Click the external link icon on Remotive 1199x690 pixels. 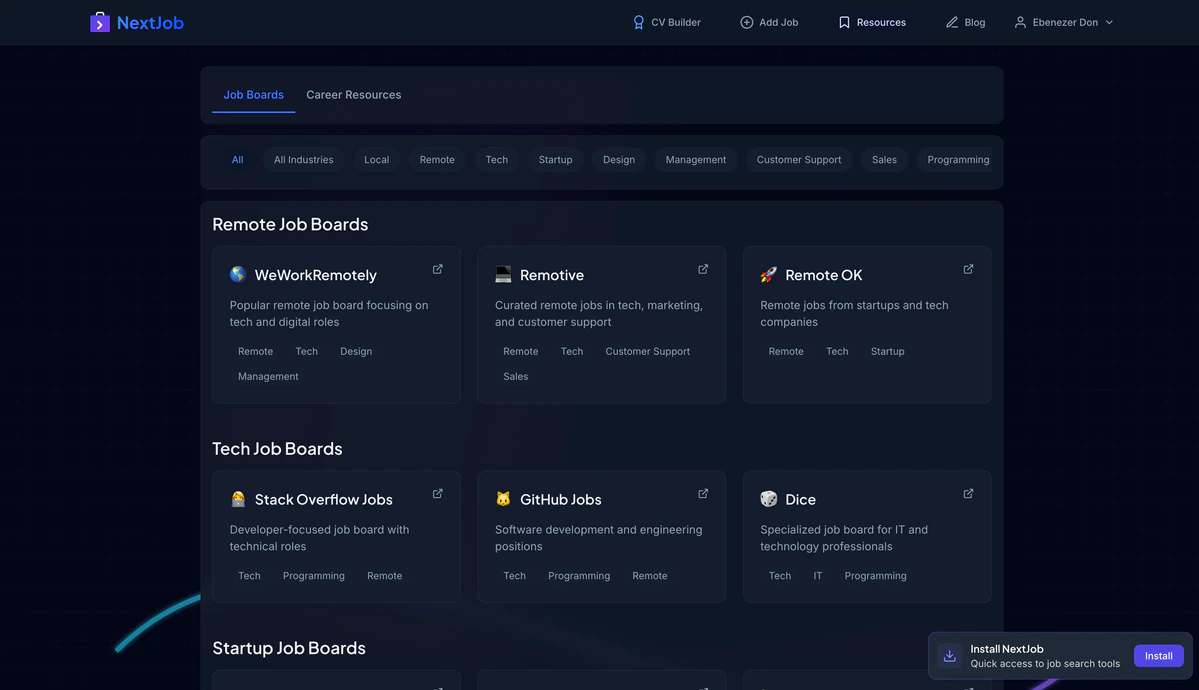pos(702,269)
